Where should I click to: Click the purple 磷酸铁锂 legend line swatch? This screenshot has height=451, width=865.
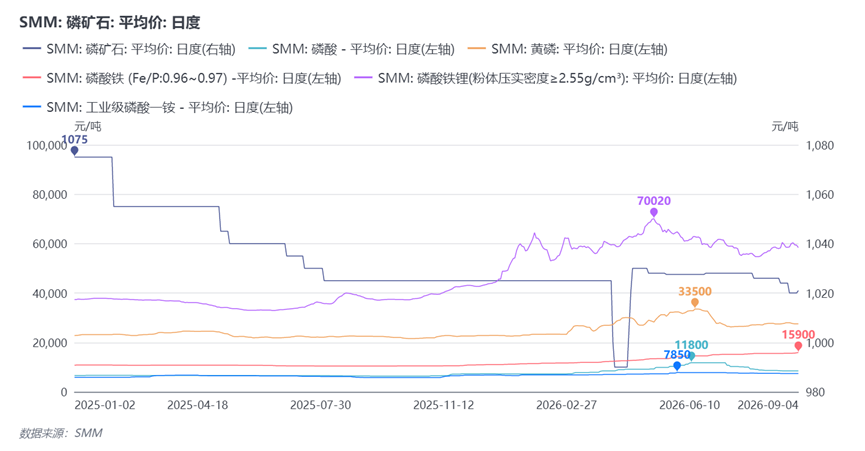coord(363,78)
